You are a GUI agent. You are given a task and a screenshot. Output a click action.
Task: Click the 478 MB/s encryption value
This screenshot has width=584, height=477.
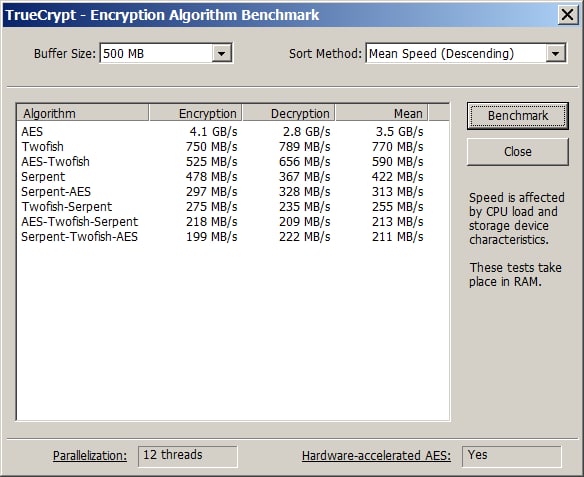click(x=212, y=177)
